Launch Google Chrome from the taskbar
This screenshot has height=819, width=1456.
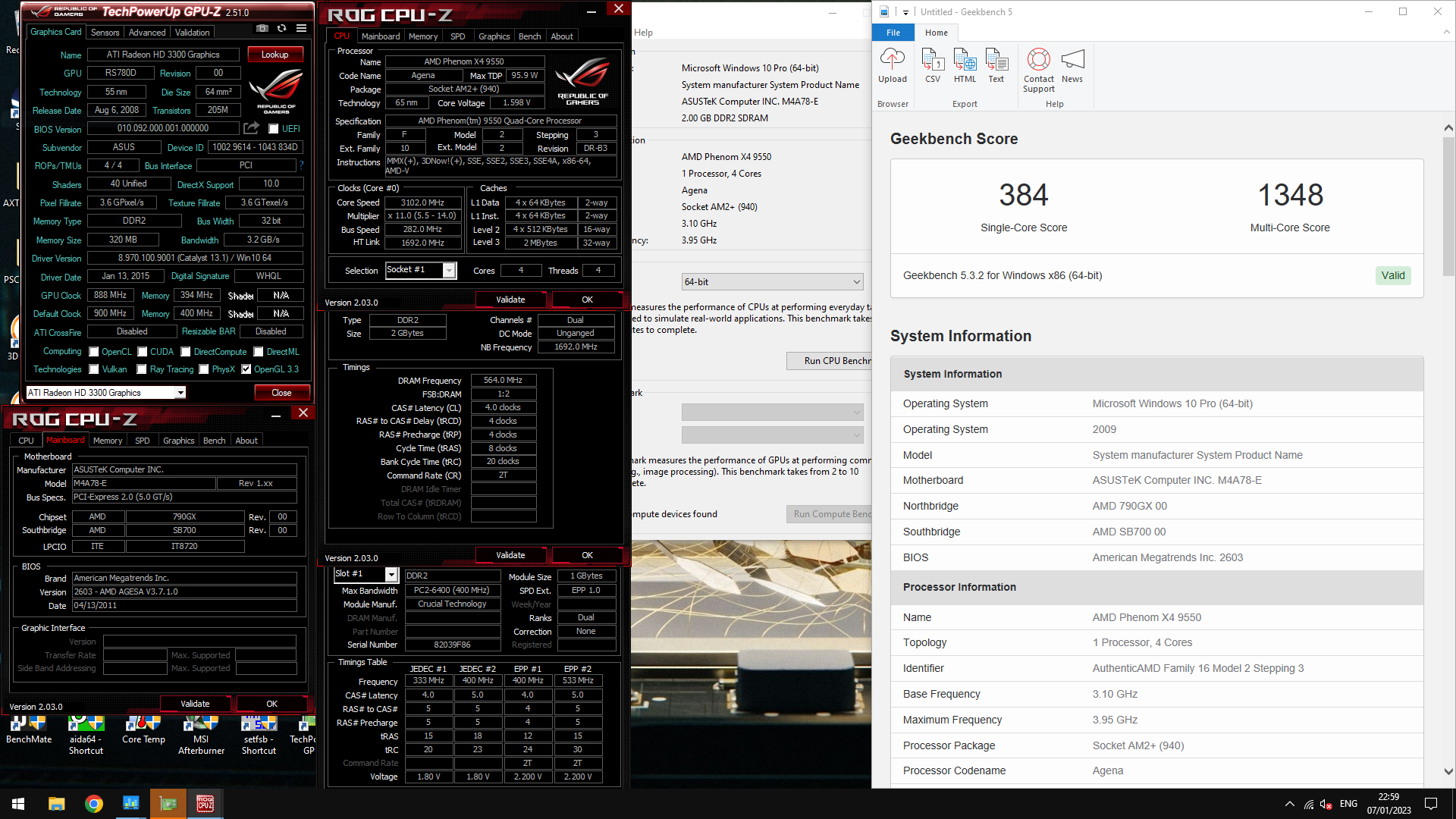(94, 804)
